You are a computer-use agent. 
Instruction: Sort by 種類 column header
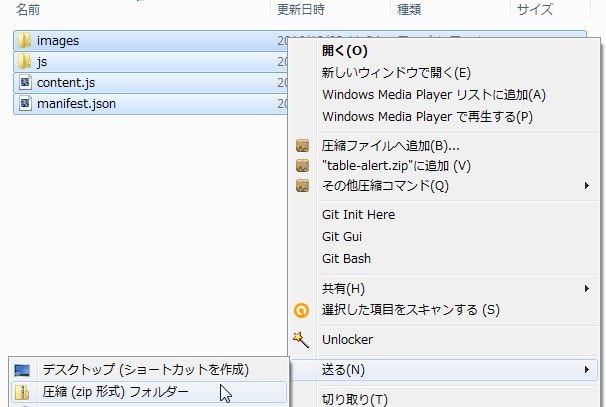click(409, 9)
